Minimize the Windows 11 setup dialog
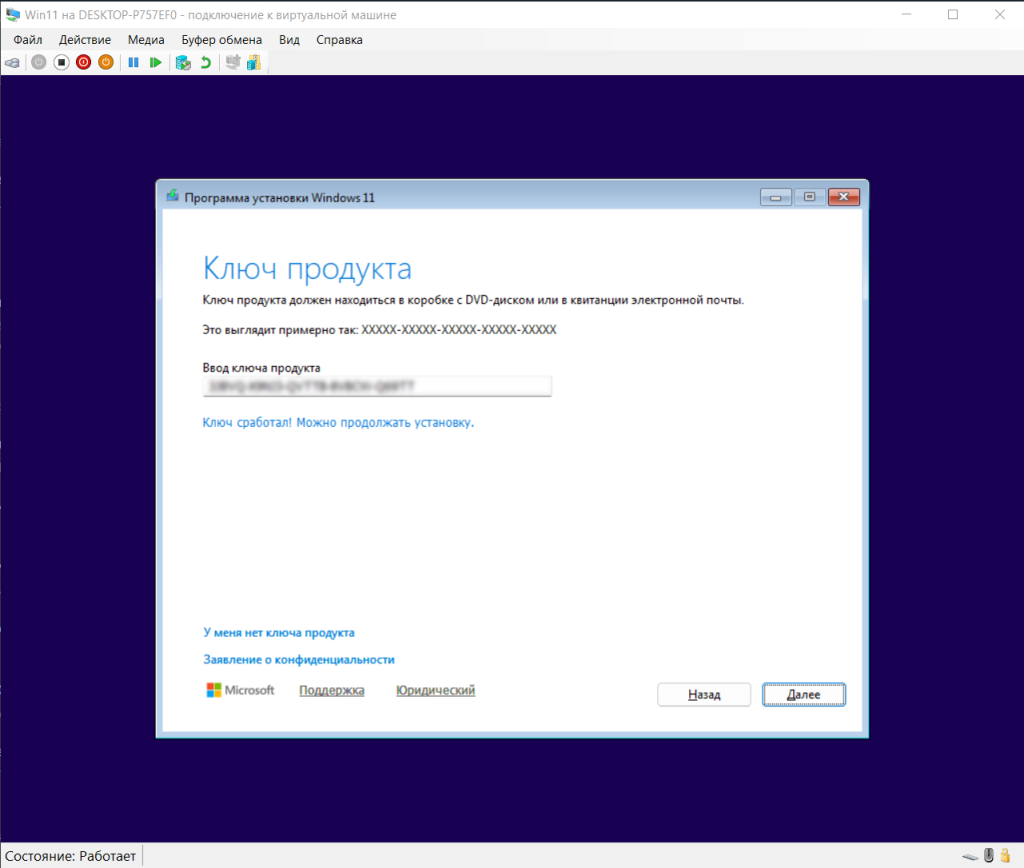Screen dimensions: 1024x868 [776, 197]
